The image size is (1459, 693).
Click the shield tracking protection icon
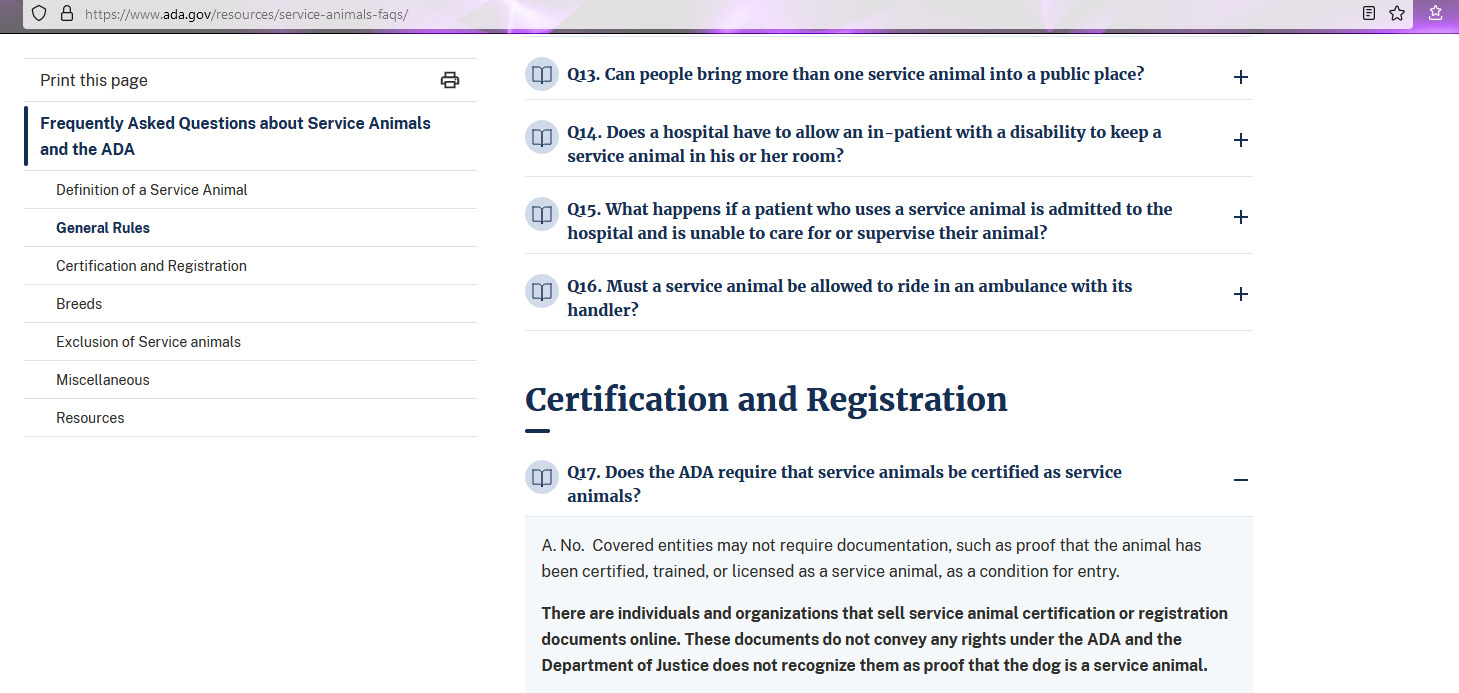[x=39, y=14]
